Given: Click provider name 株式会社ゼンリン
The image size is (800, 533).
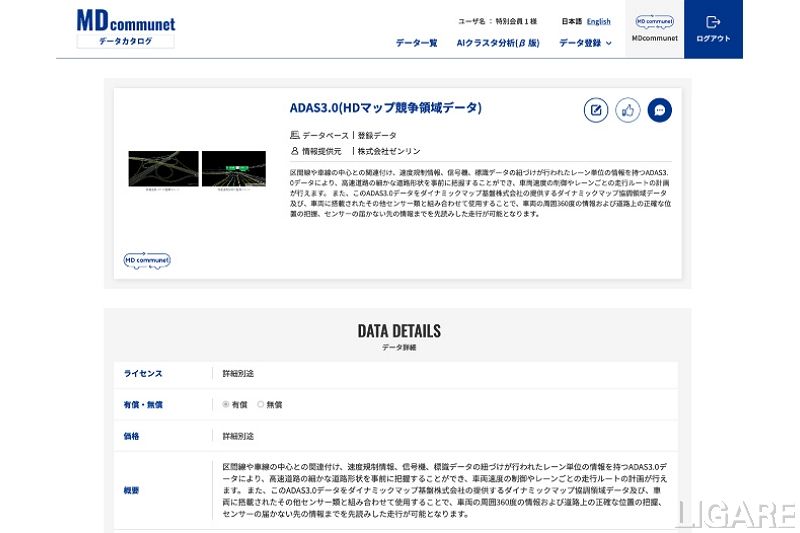Looking at the screenshot, I should pos(389,151).
